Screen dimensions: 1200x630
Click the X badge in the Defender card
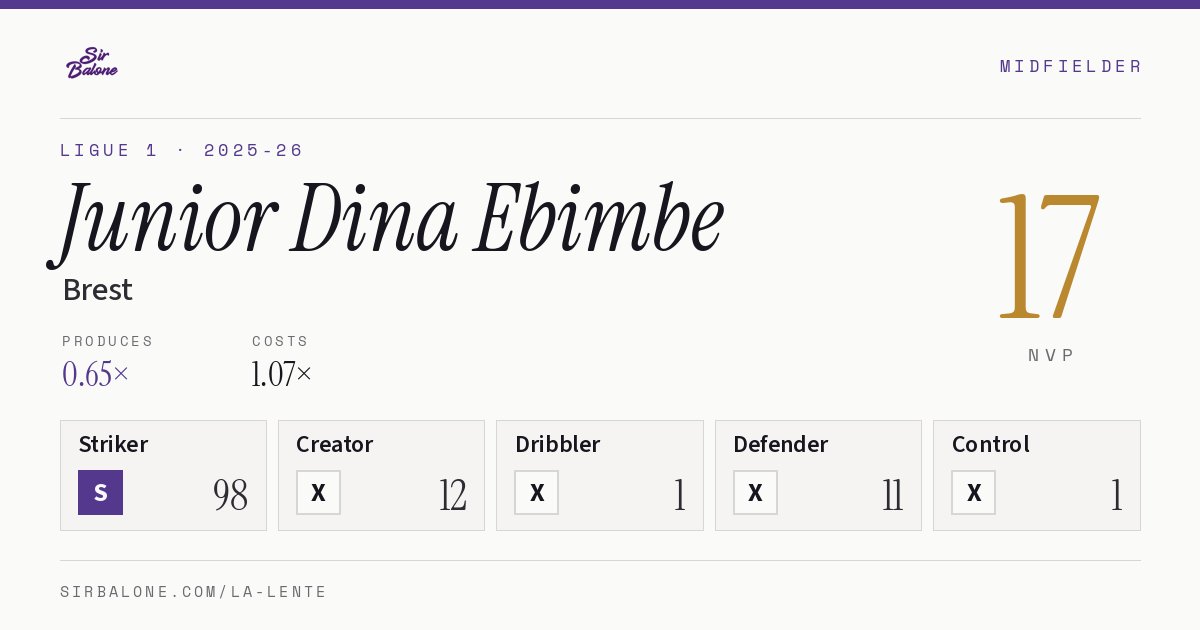click(755, 492)
